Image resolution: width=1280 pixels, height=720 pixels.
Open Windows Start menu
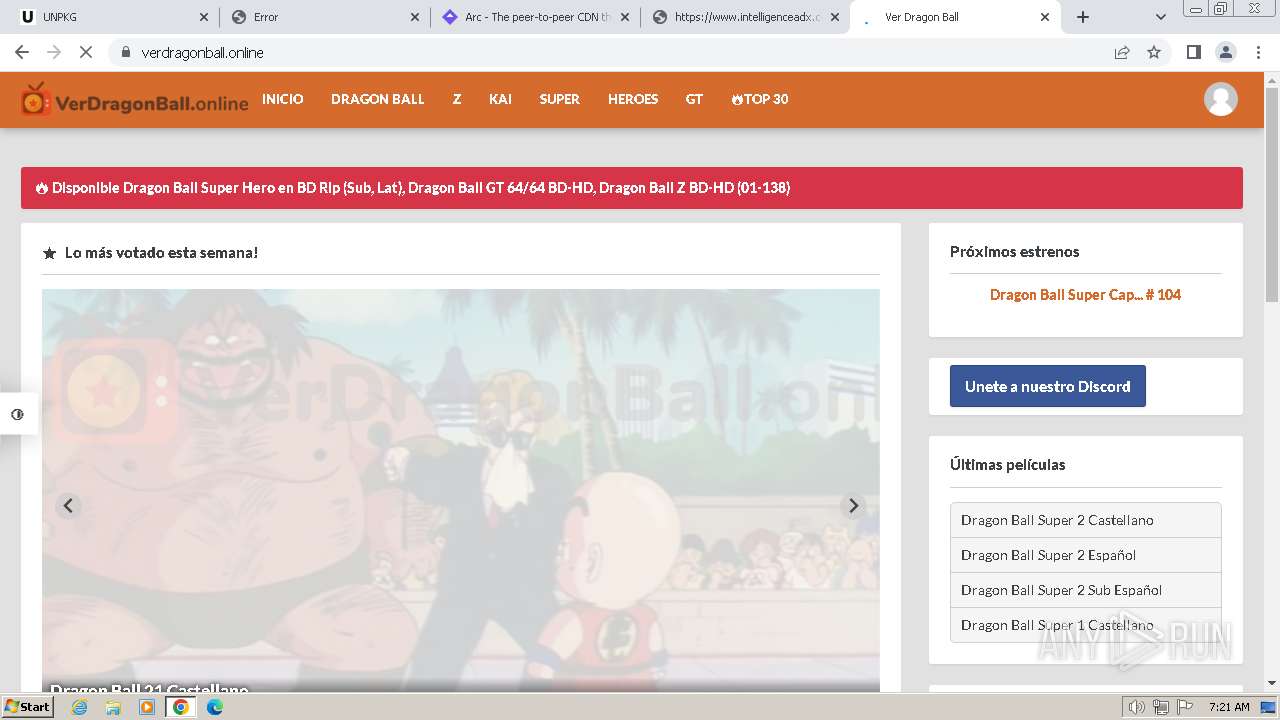[28, 707]
